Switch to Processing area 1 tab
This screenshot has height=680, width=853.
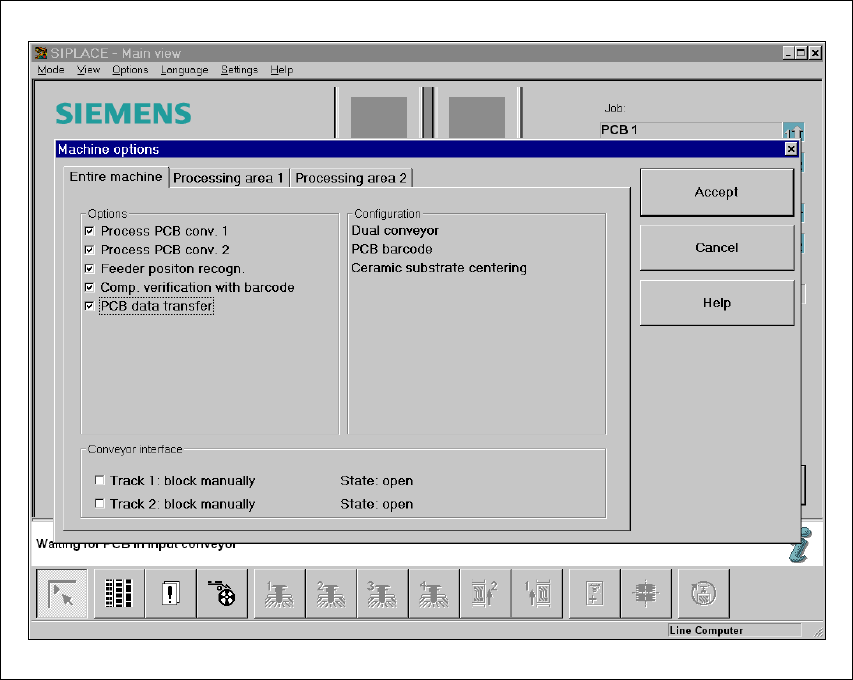tap(228, 178)
